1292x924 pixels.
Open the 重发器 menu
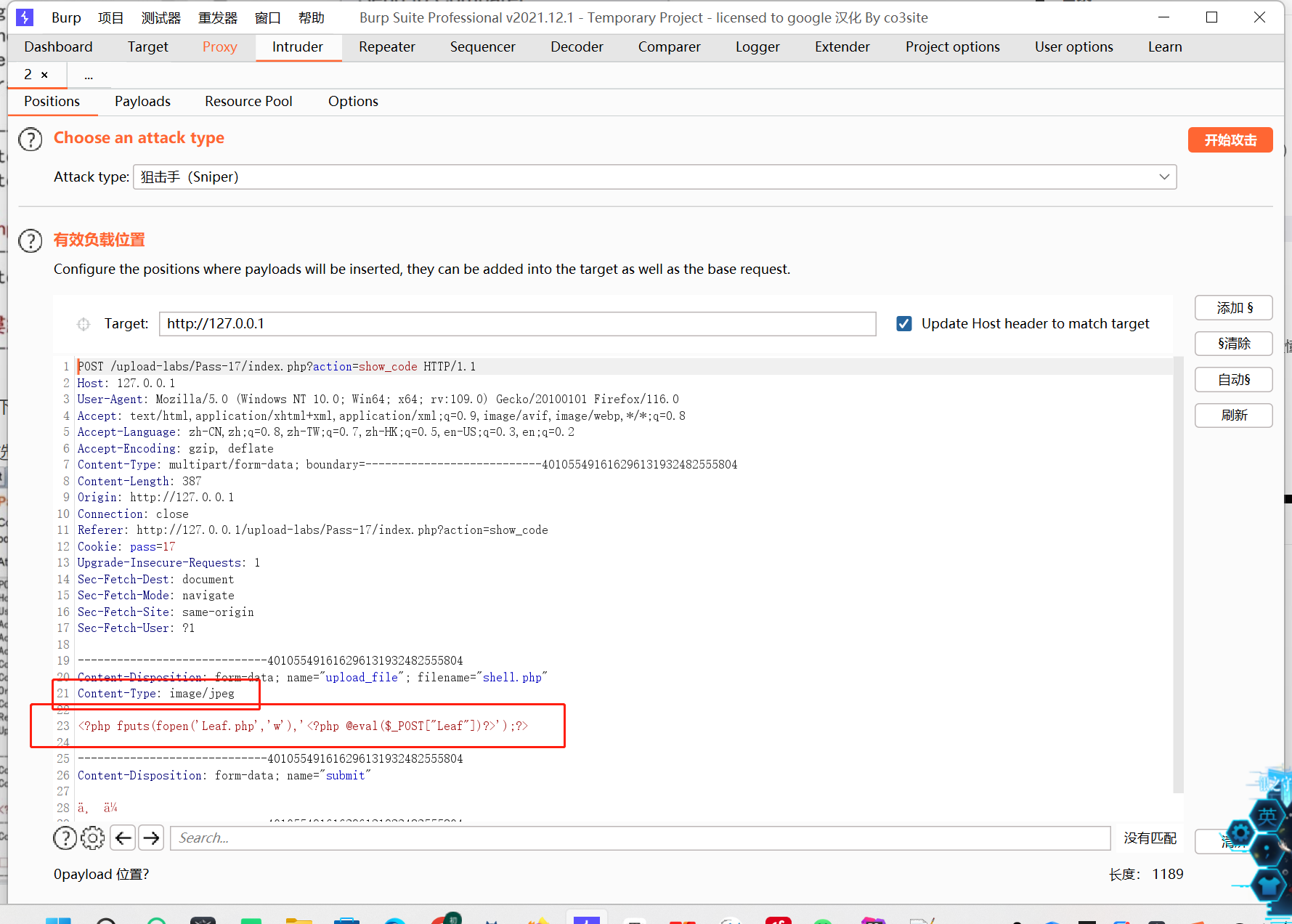pos(218,17)
